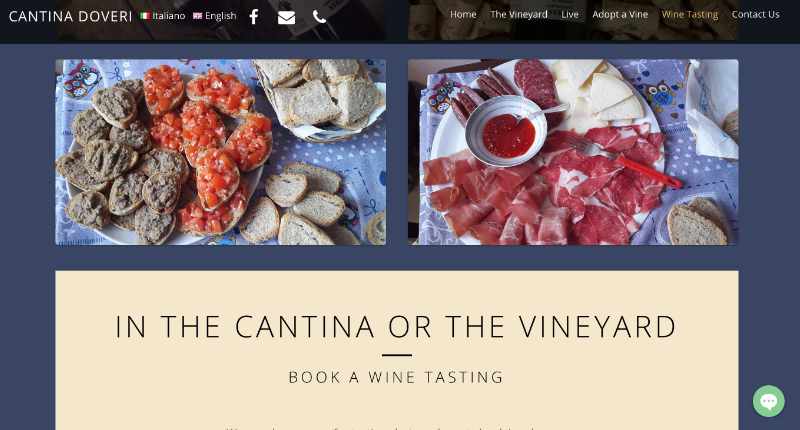Click the Italian flag icon
This screenshot has height=430, width=800.
click(145, 16)
